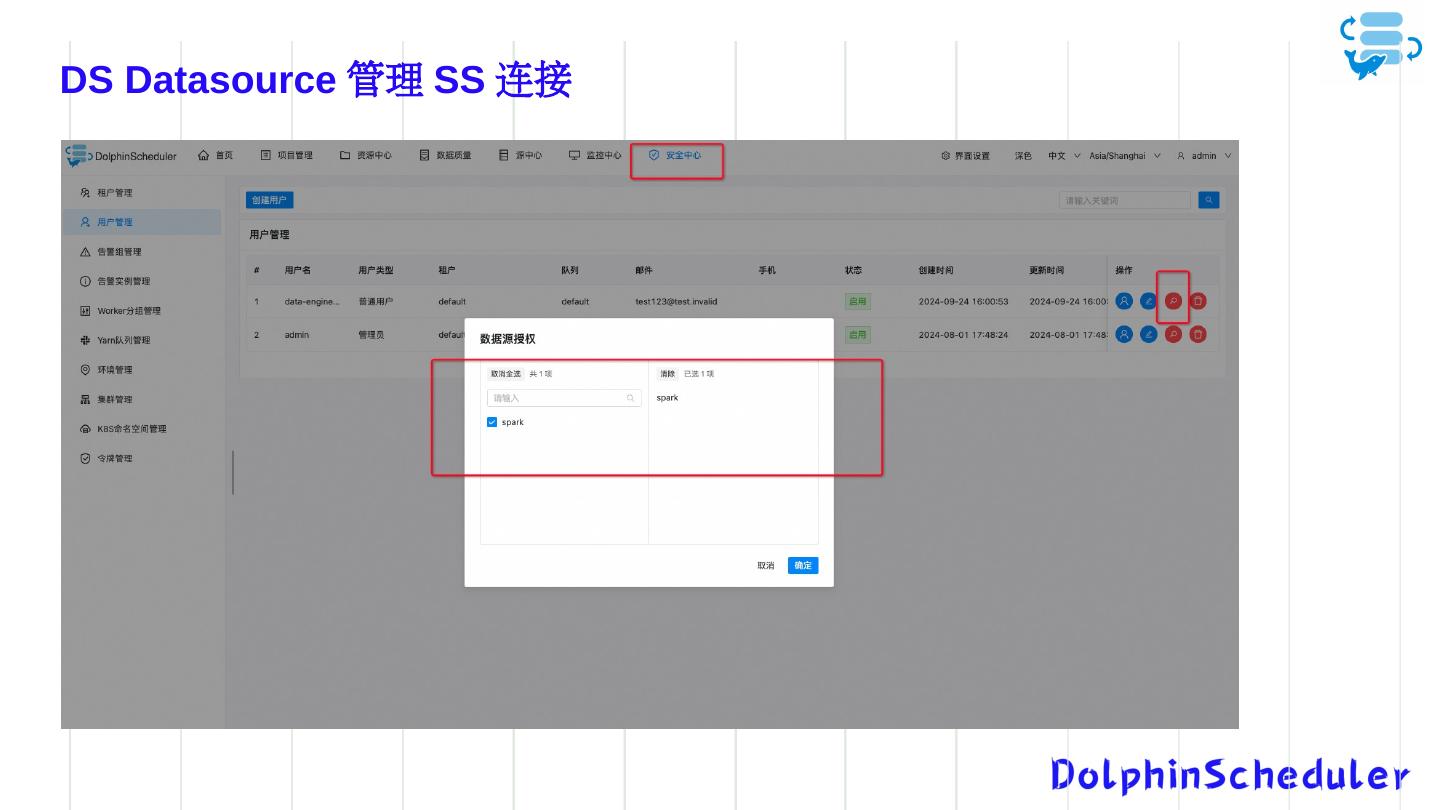Click 清除 clear selected button
This screenshot has width=1440, height=810.
pos(668,374)
